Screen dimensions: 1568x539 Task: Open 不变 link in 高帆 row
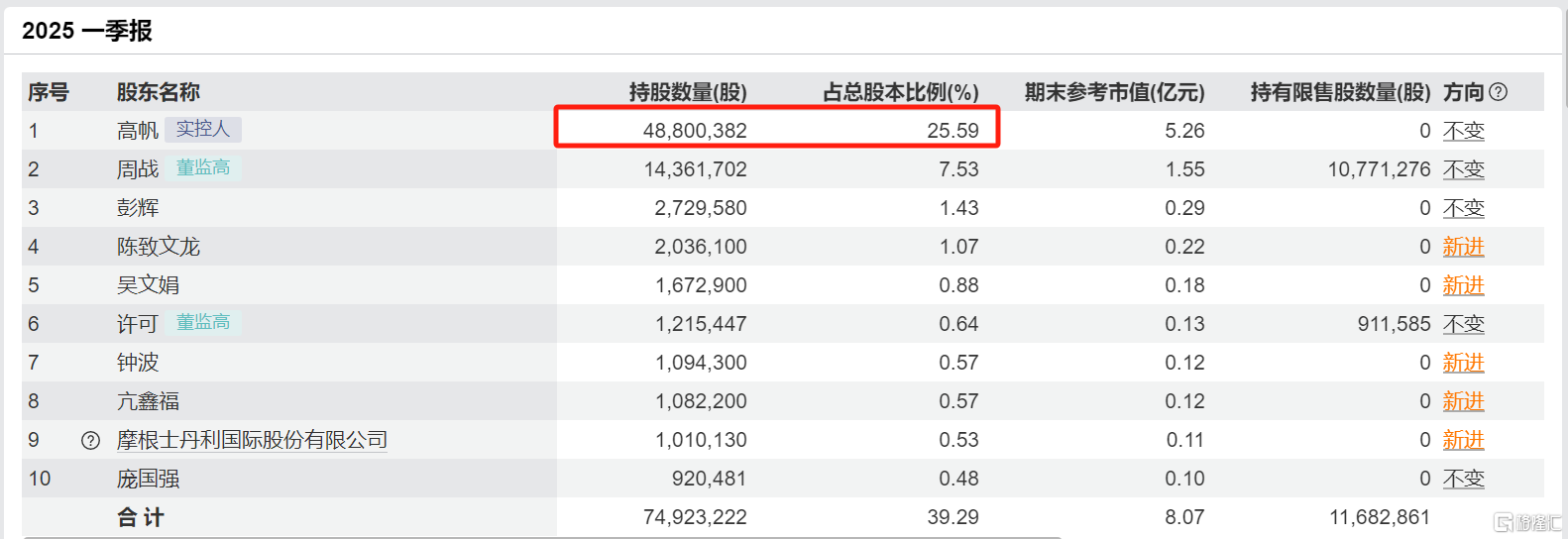(x=1463, y=131)
